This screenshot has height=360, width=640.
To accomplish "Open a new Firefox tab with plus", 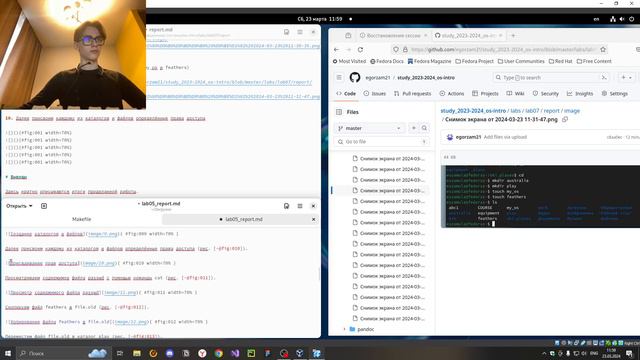I will pos(513,36).
